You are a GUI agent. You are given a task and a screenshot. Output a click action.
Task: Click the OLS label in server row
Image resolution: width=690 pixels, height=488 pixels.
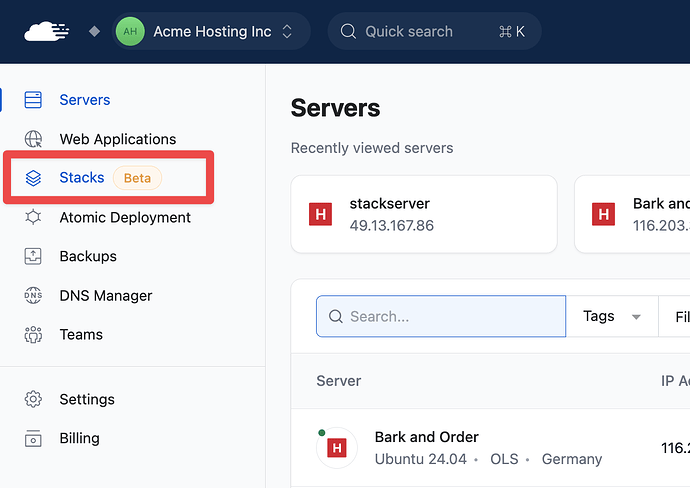(x=504, y=459)
